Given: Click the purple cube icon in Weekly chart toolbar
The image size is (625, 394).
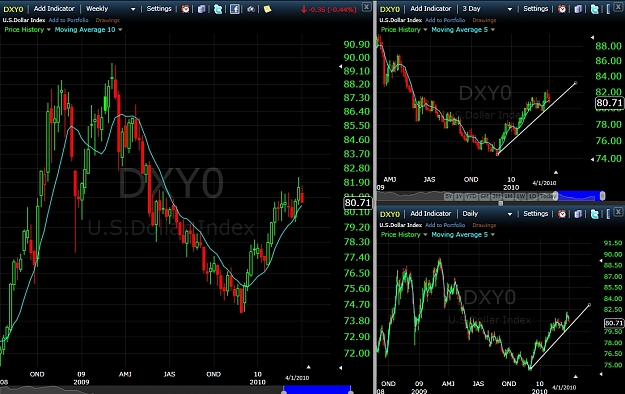Looking at the screenshot, I should [x=202, y=9].
